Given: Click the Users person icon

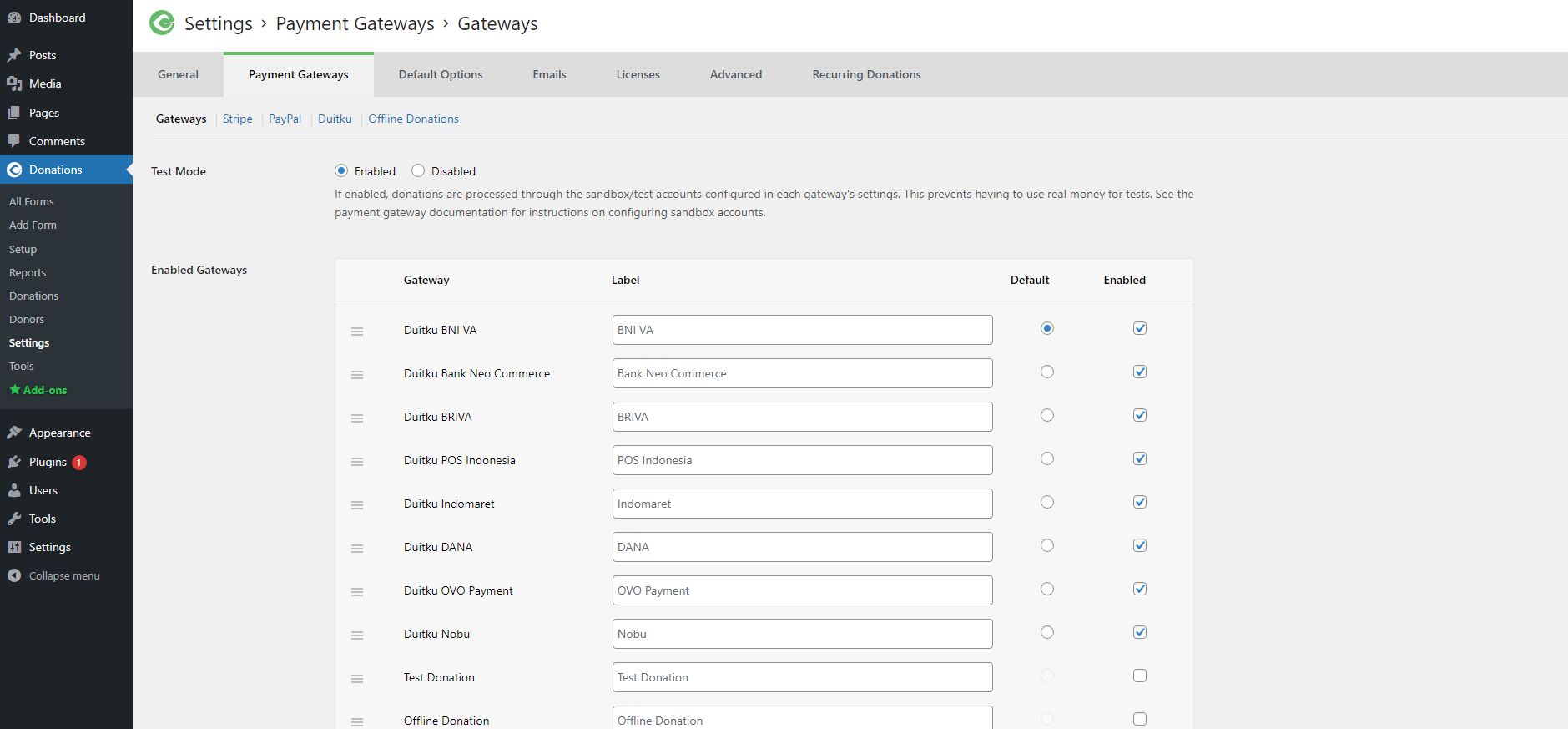Looking at the screenshot, I should [14, 490].
